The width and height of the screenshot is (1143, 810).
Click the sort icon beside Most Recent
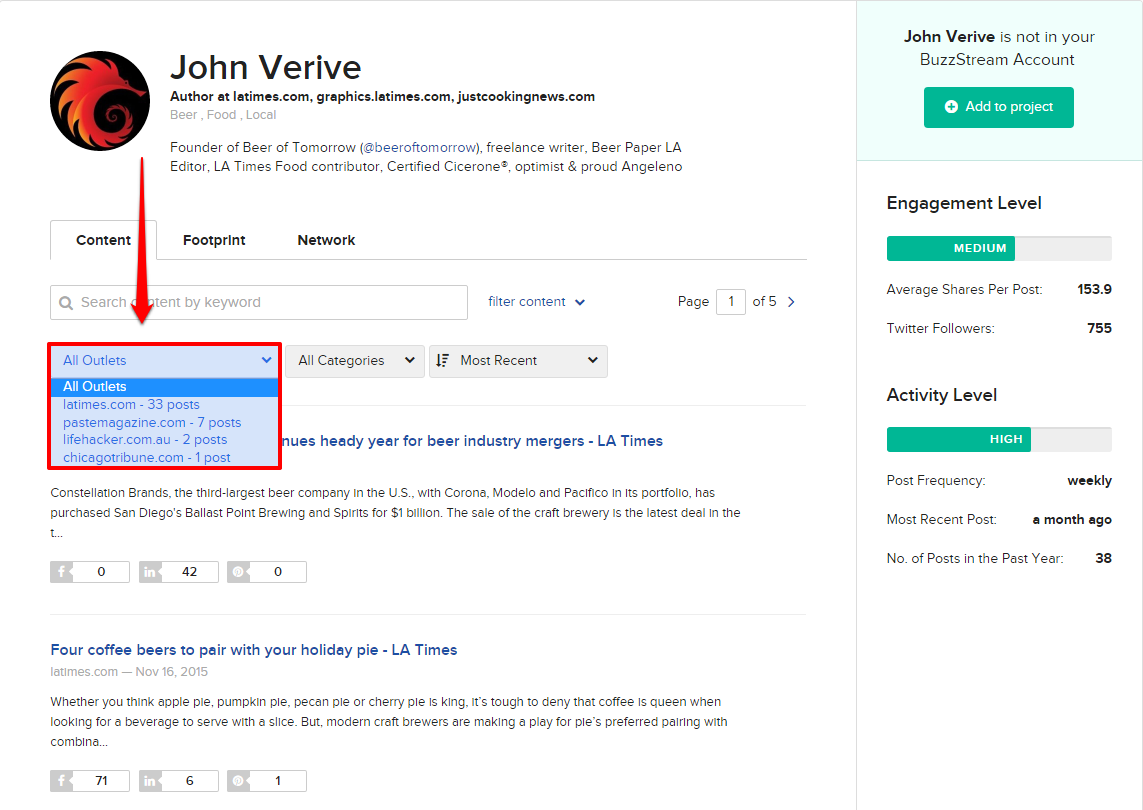[x=446, y=361]
